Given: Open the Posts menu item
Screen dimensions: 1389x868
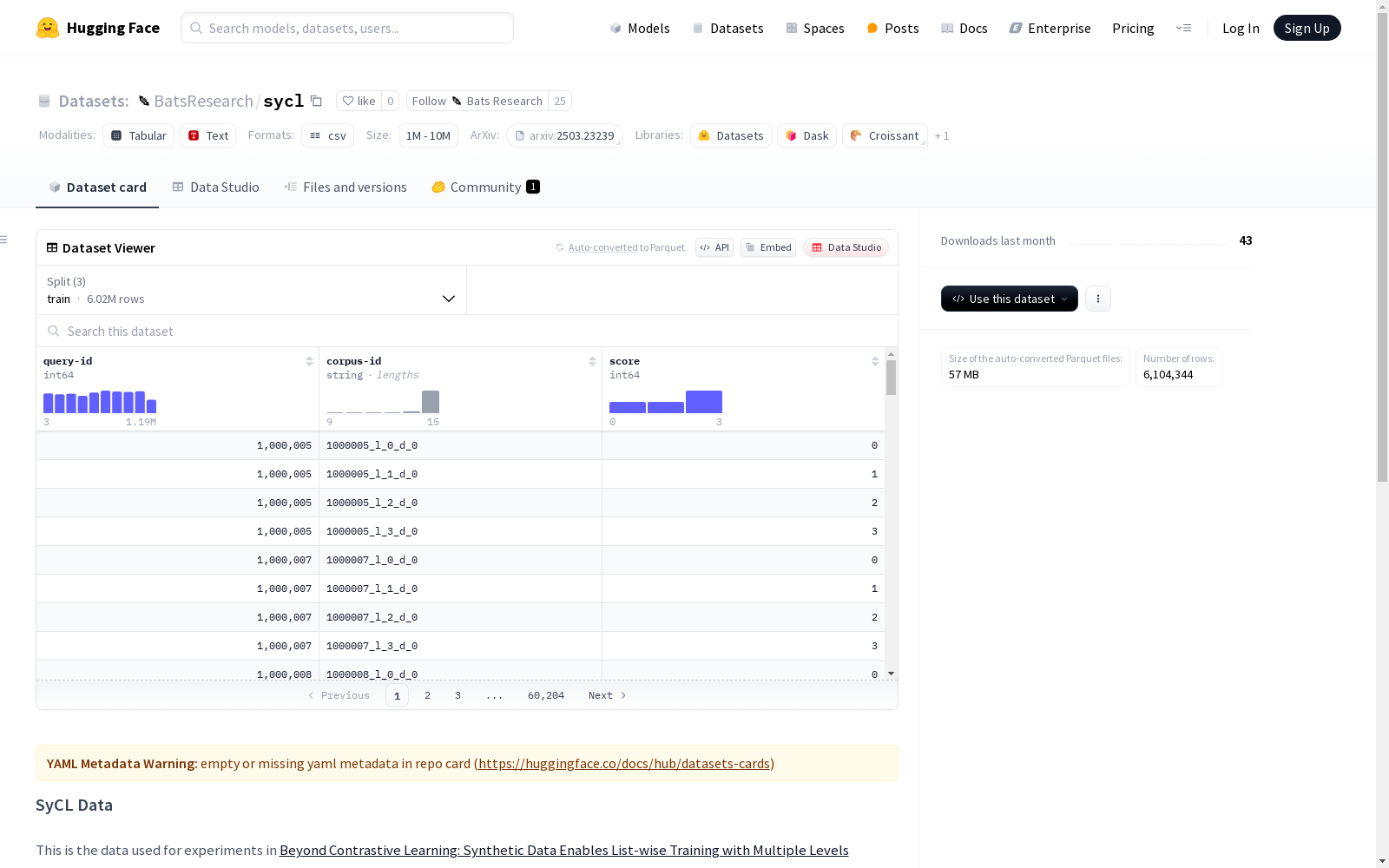Looking at the screenshot, I should click(x=892, y=28).
